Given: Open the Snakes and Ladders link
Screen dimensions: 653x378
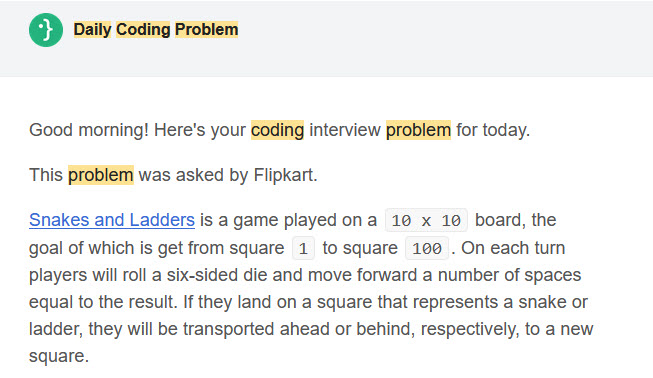Looking at the screenshot, I should coord(112,220).
